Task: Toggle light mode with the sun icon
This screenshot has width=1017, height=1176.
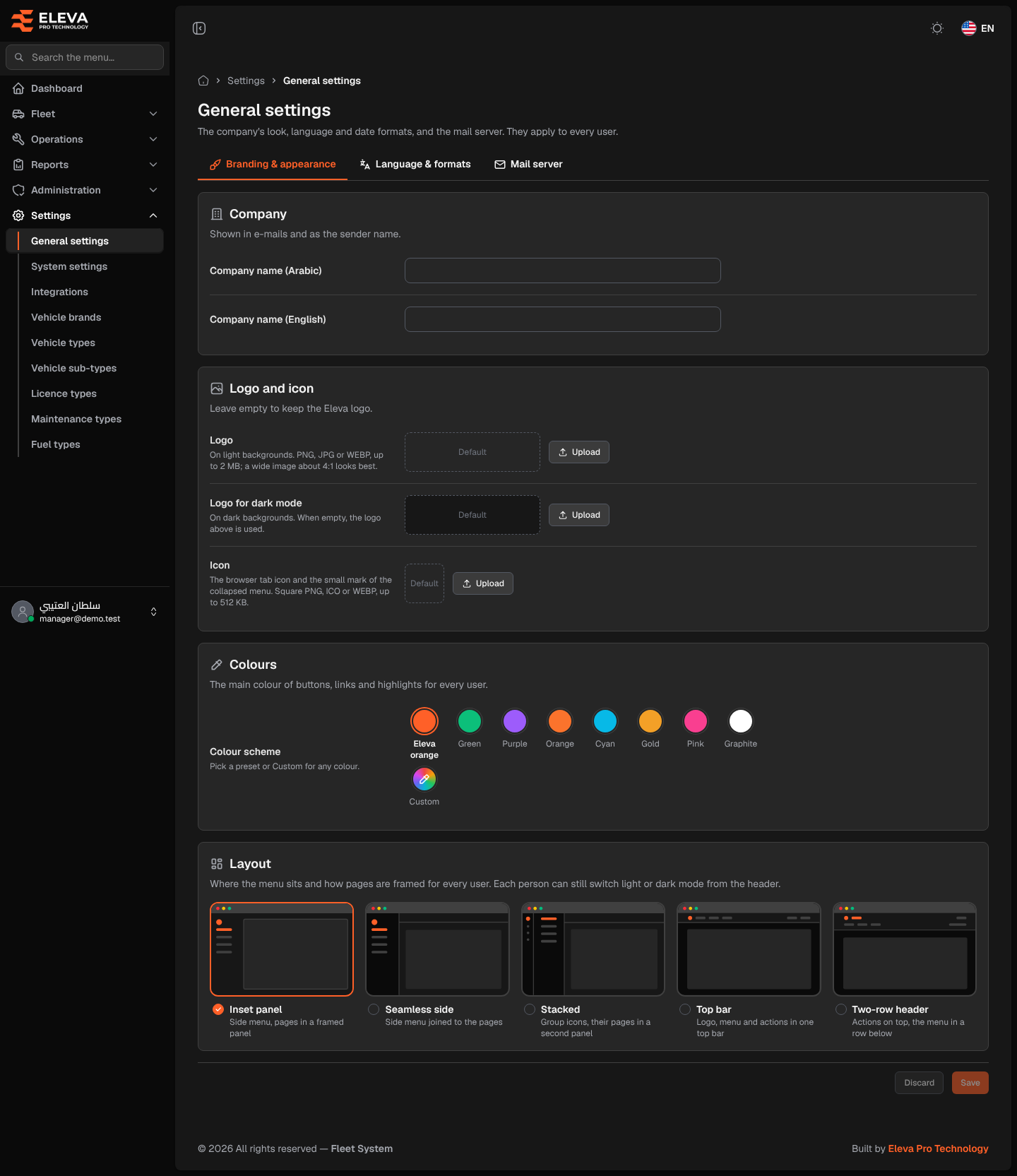Action: [x=937, y=28]
